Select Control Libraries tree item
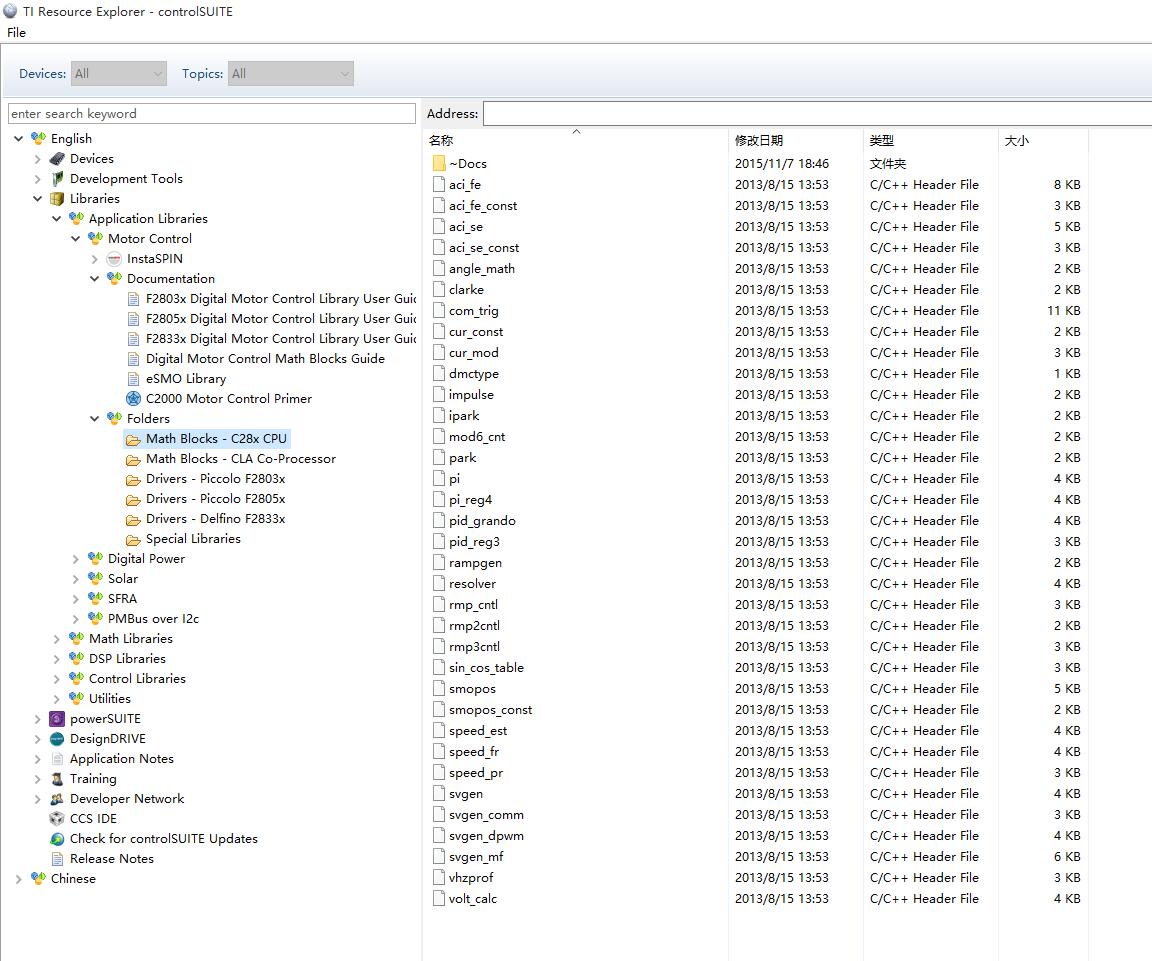The image size is (1152, 961). (x=137, y=679)
